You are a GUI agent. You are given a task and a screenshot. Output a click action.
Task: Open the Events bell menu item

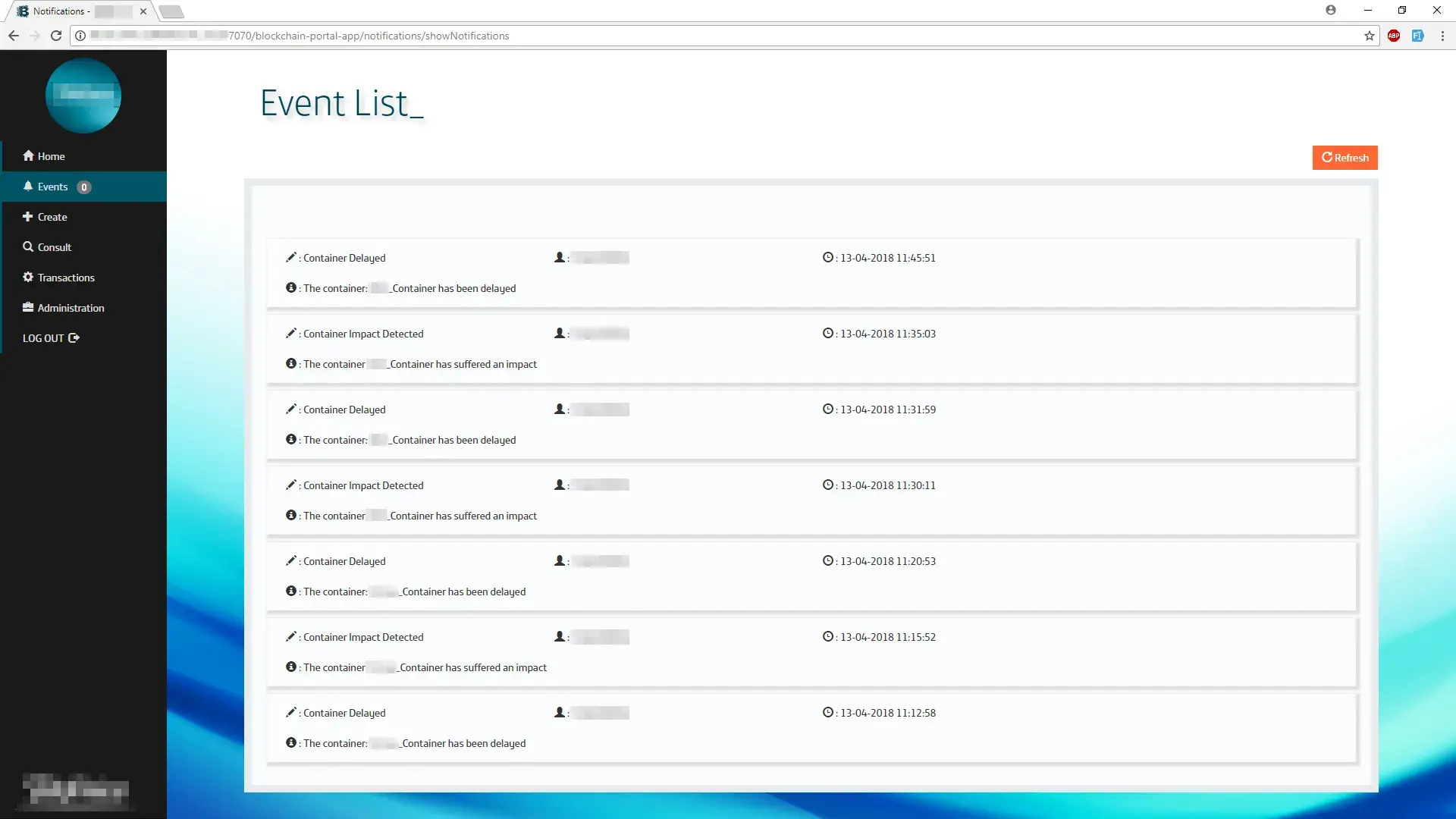[x=45, y=187]
